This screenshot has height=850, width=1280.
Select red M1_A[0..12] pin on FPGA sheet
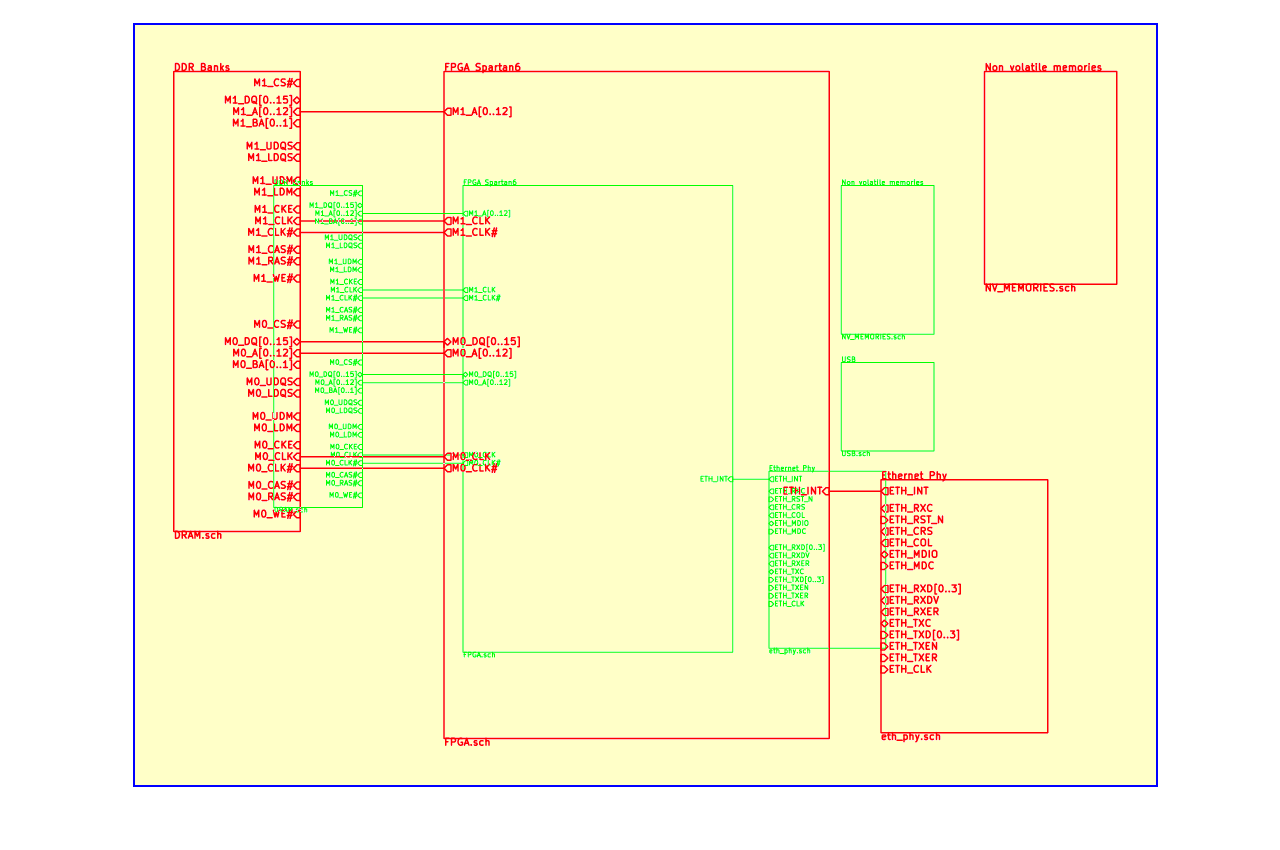click(481, 112)
